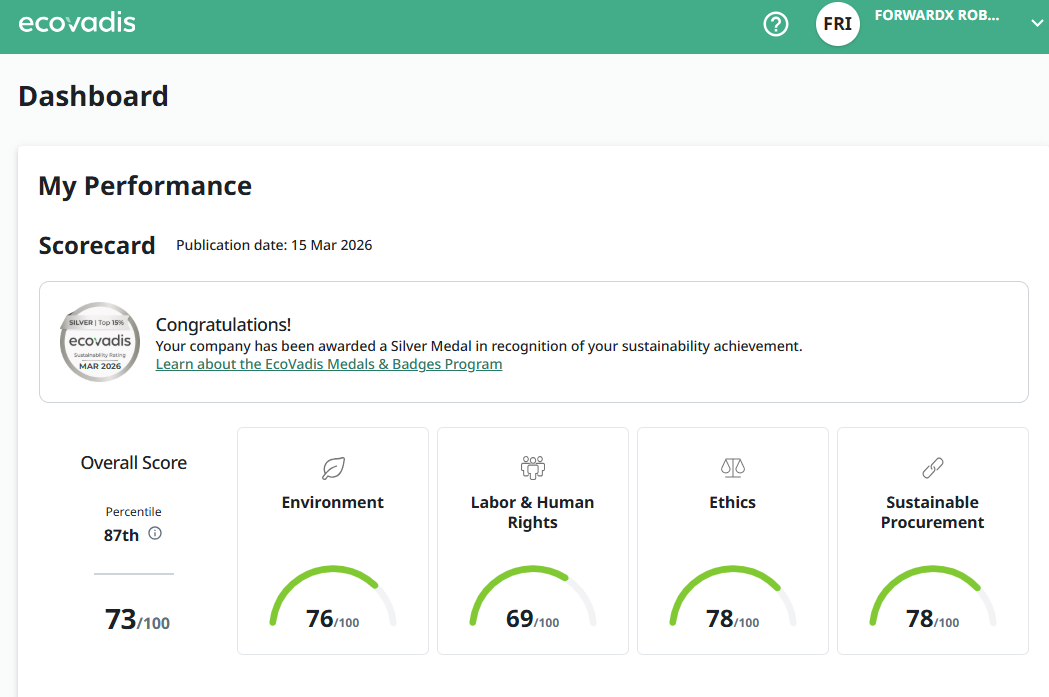
Task: Expand the account dropdown chevron
Action: point(1036,24)
